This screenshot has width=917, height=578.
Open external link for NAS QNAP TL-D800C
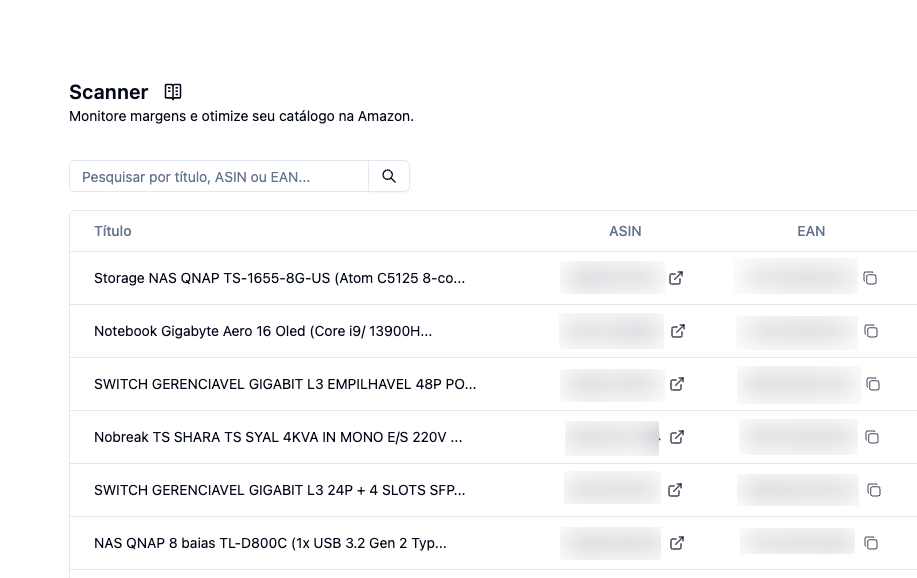click(677, 543)
